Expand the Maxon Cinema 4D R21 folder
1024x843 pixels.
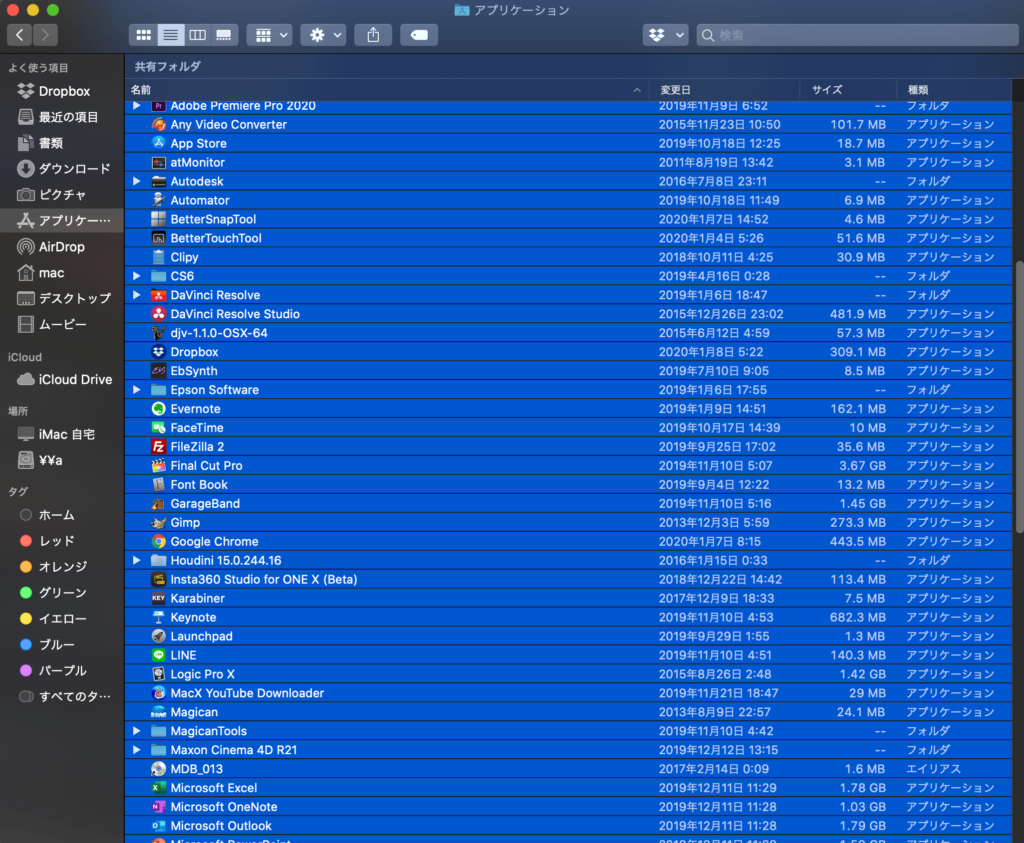pos(136,750)
